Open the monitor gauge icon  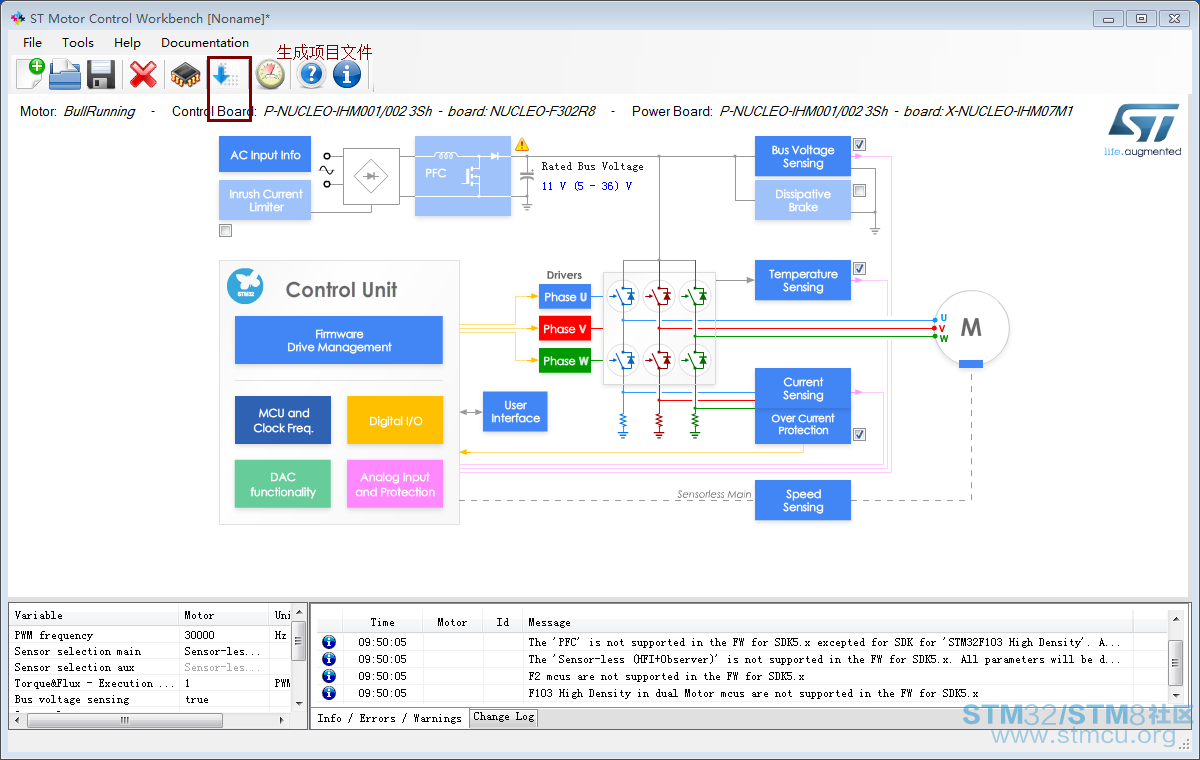[x=270, y=75]
